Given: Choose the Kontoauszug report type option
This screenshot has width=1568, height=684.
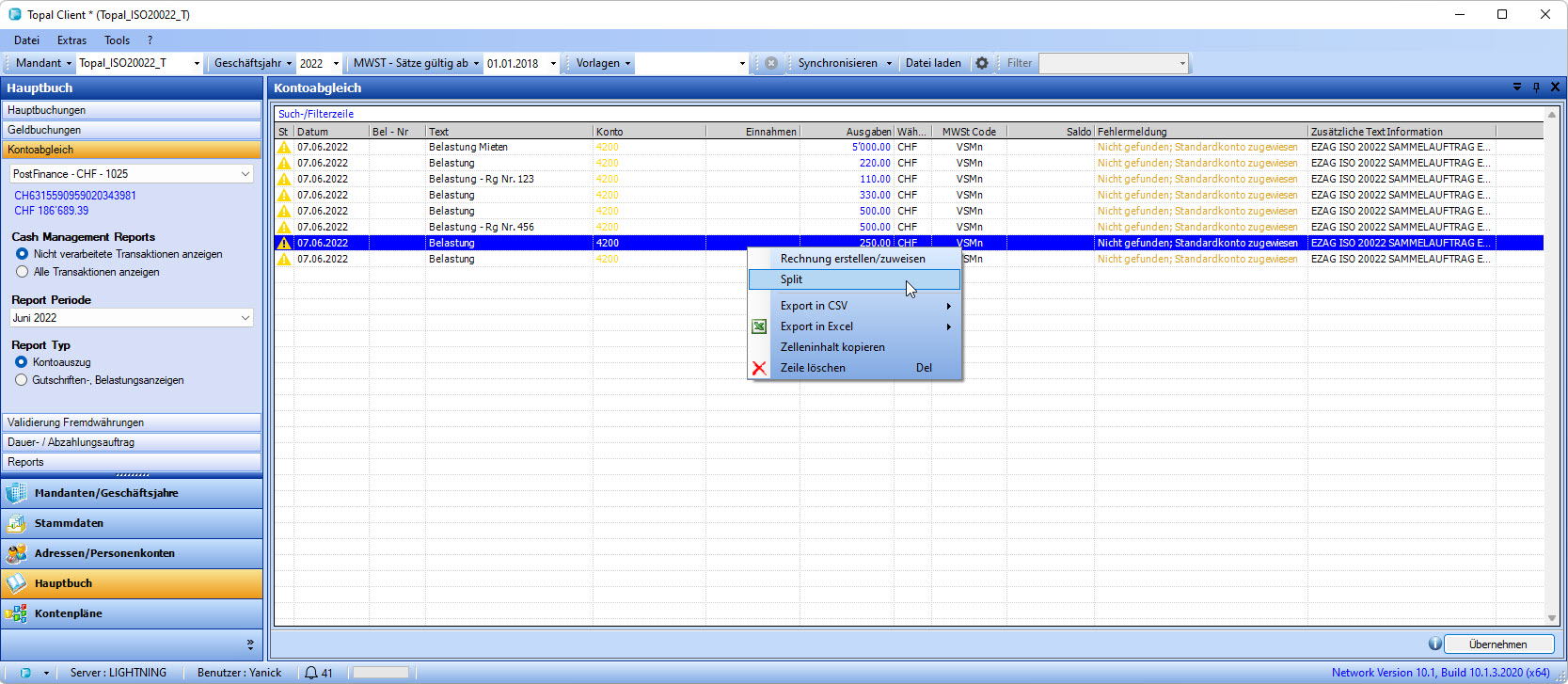Looking at the screenshot, I should click(22, 362).
